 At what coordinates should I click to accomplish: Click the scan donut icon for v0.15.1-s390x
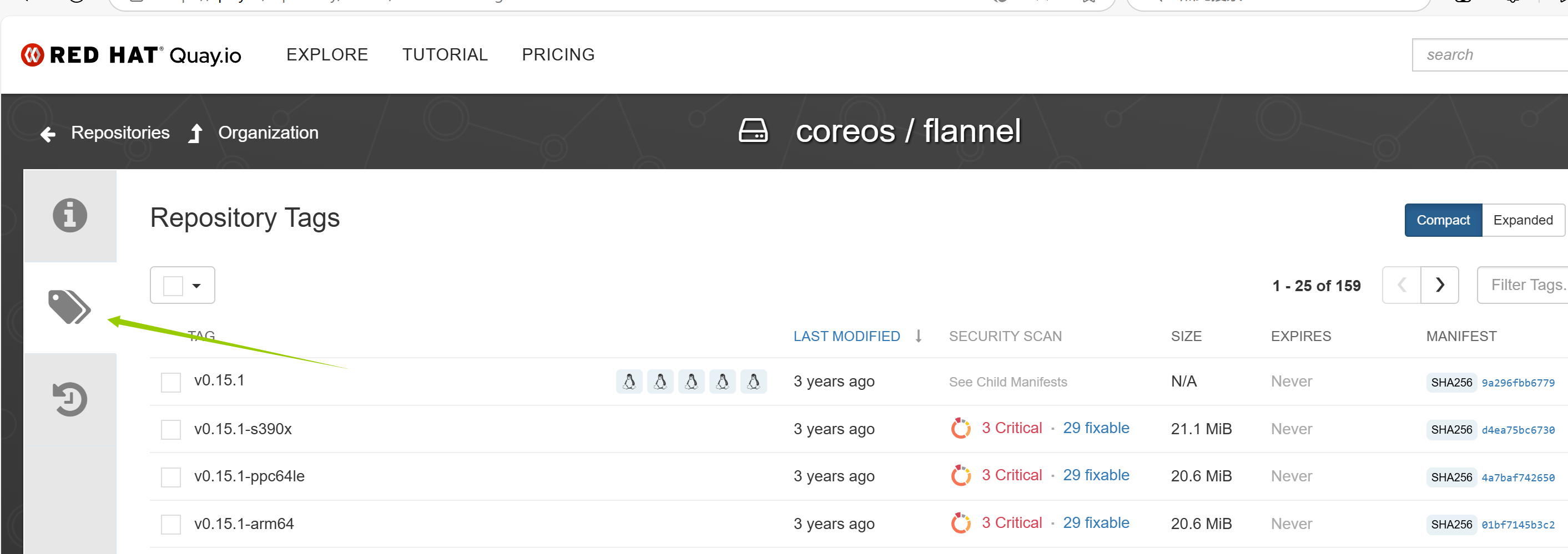click(x=961, y=428)
